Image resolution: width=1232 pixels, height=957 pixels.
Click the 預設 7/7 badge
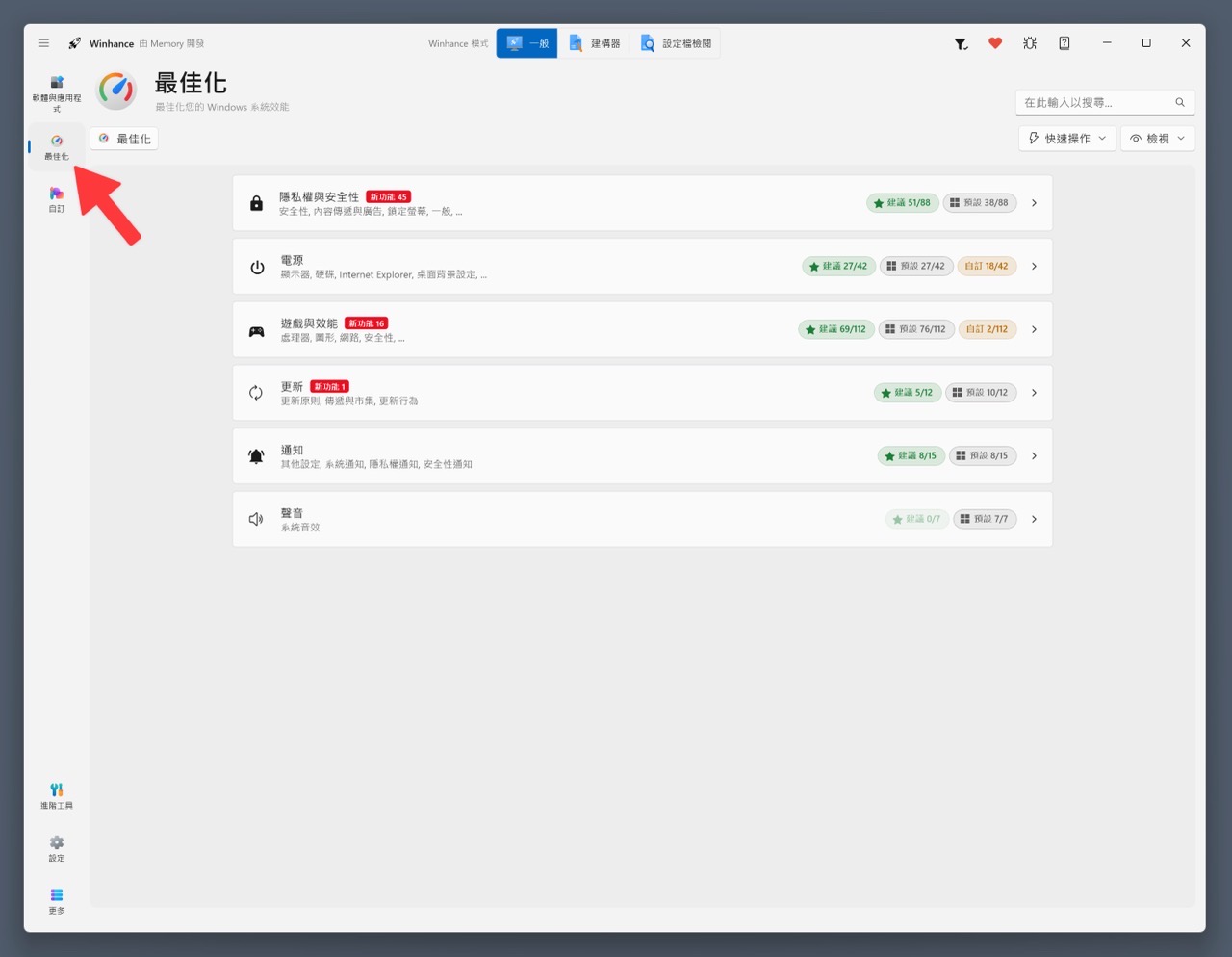point(985,519)
